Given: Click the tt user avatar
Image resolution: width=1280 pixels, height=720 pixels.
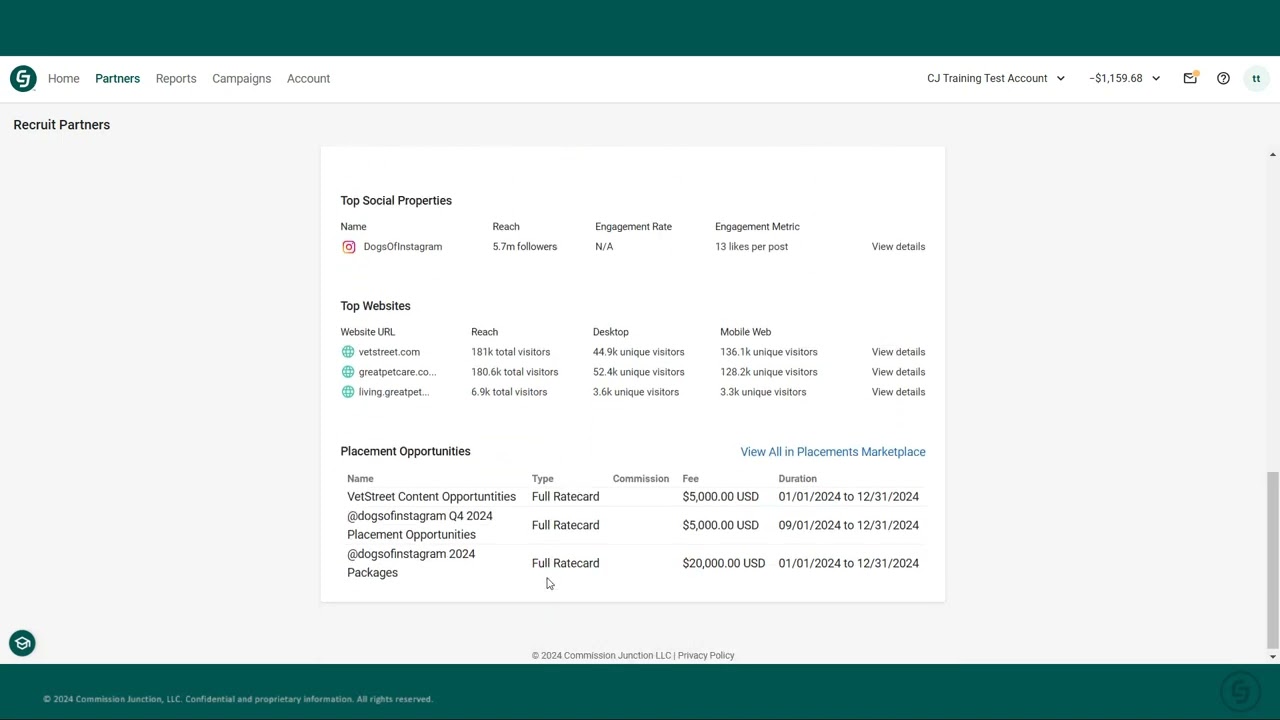Looking at the screenshot, I should (1256, 78).
